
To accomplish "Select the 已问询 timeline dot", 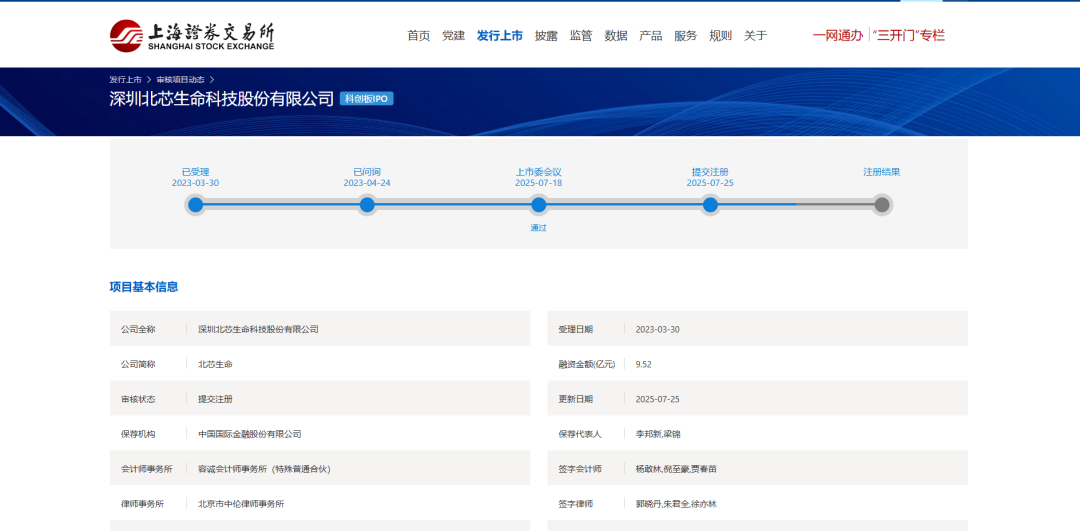I will [x=367, y=205].
